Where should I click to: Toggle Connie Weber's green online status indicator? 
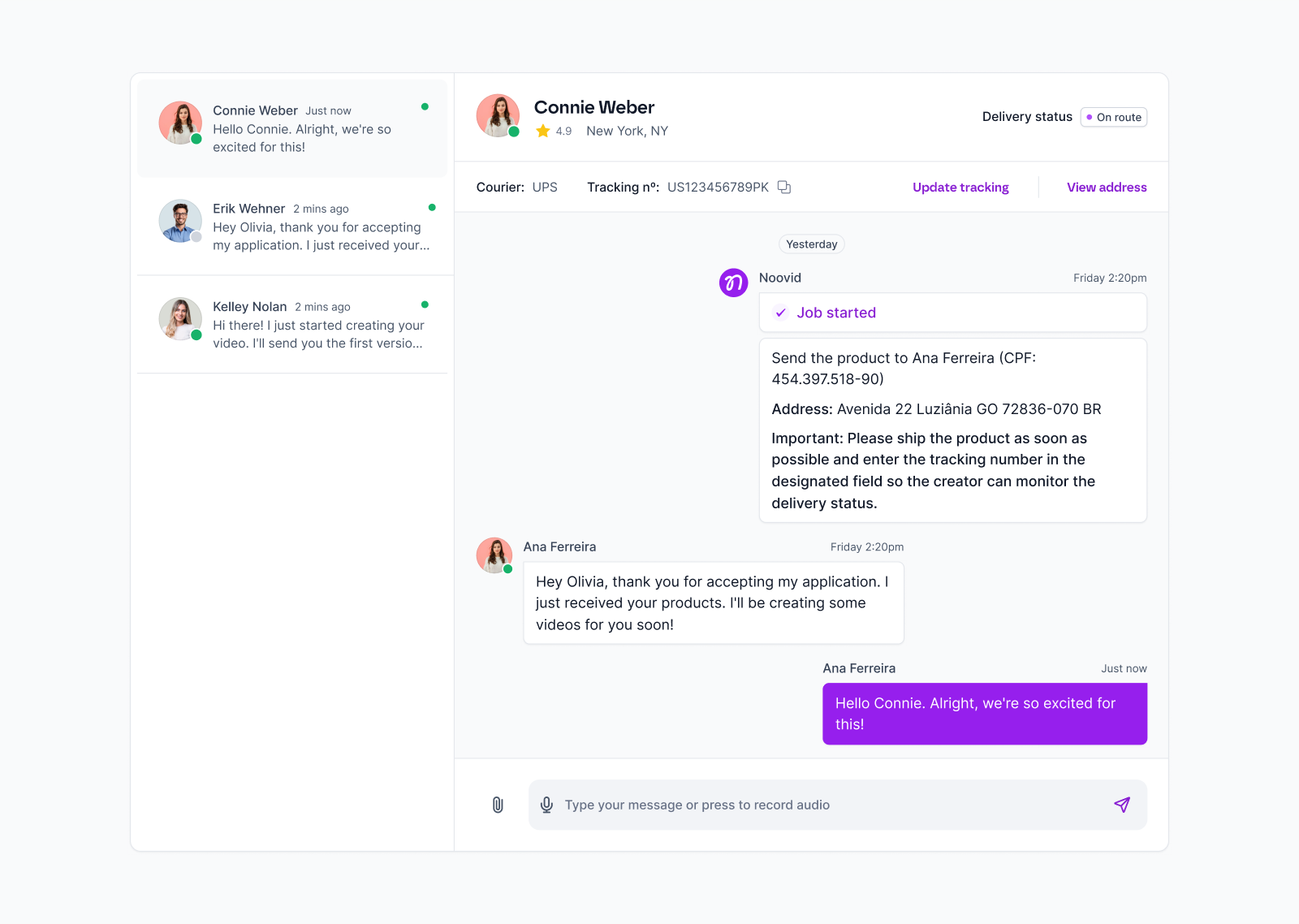pos(515,133)
